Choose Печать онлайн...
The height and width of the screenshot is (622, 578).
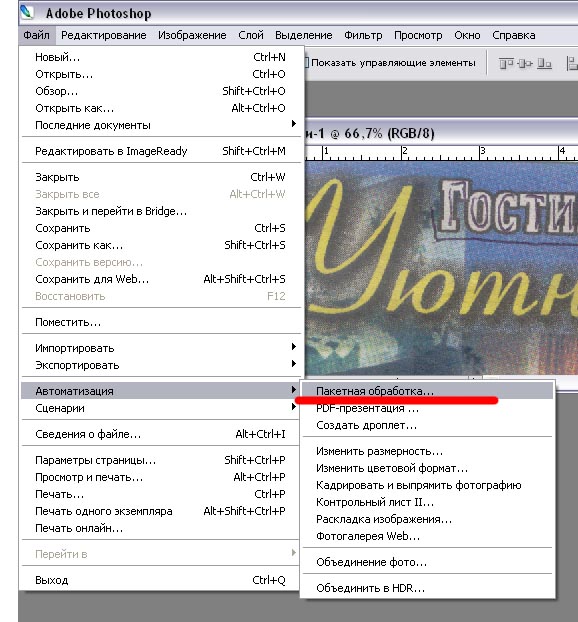161,528
